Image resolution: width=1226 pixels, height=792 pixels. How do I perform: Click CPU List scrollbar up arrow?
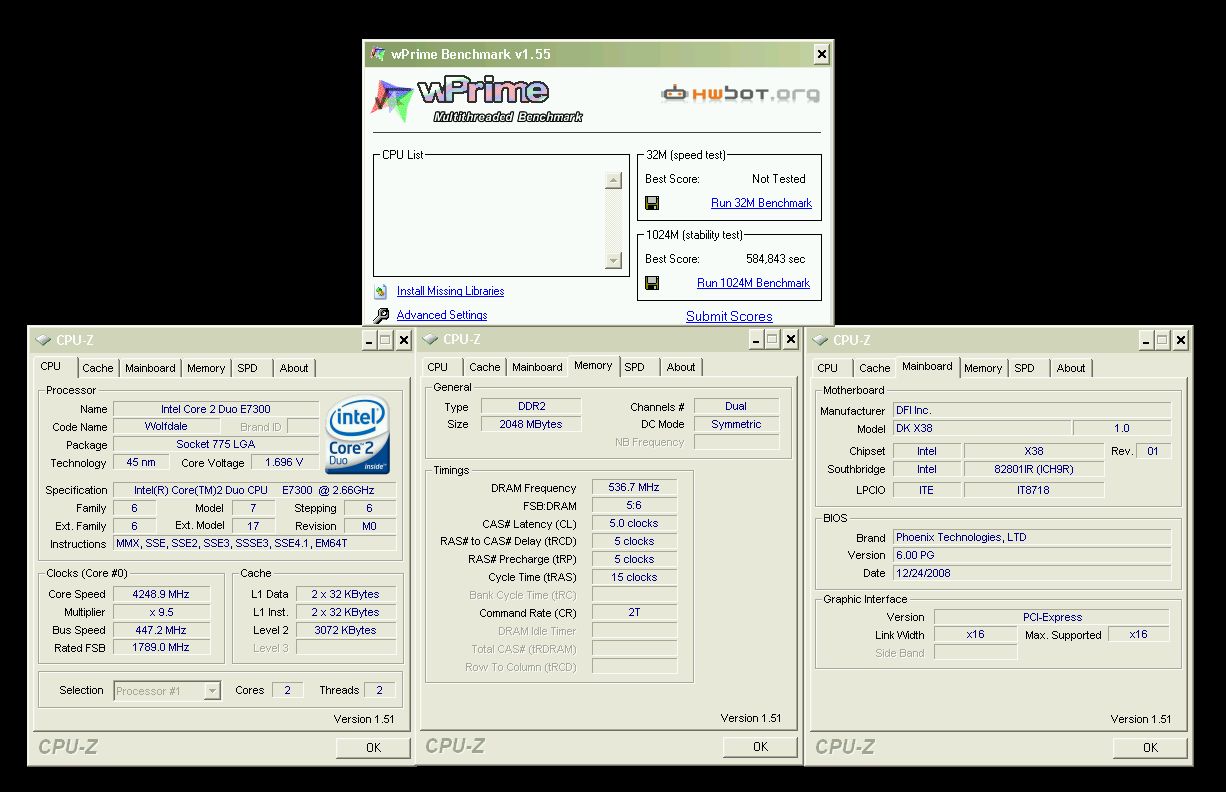tap(614, 181)
